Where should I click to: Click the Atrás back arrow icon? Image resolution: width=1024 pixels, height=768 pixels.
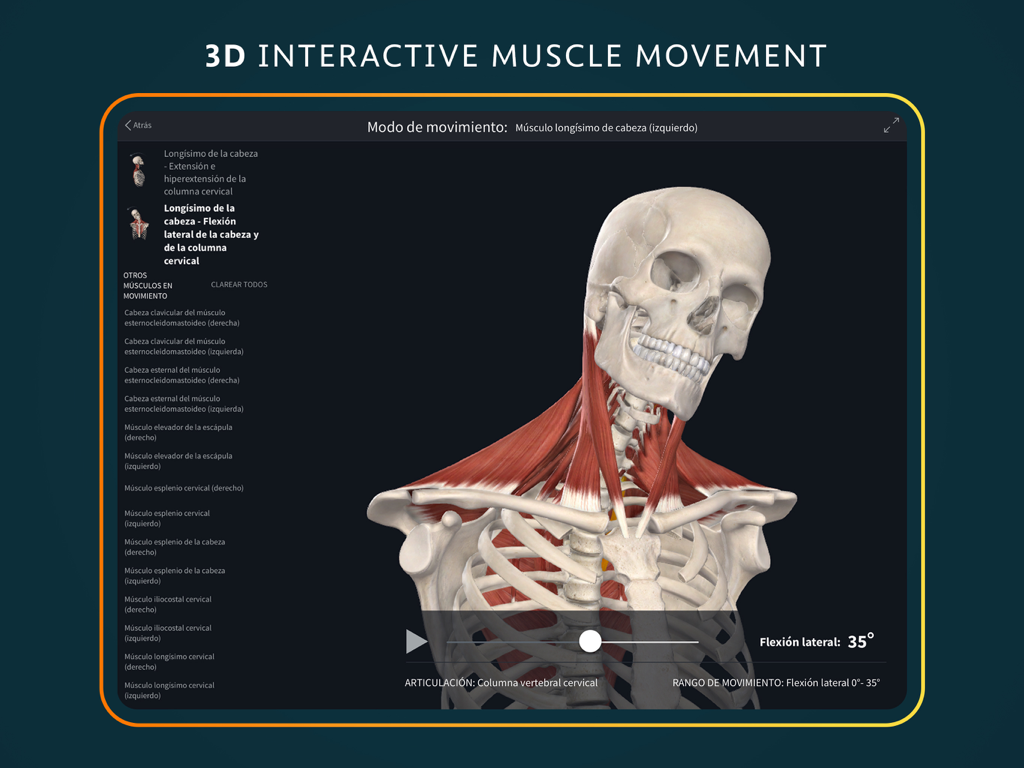coord(130,125)
